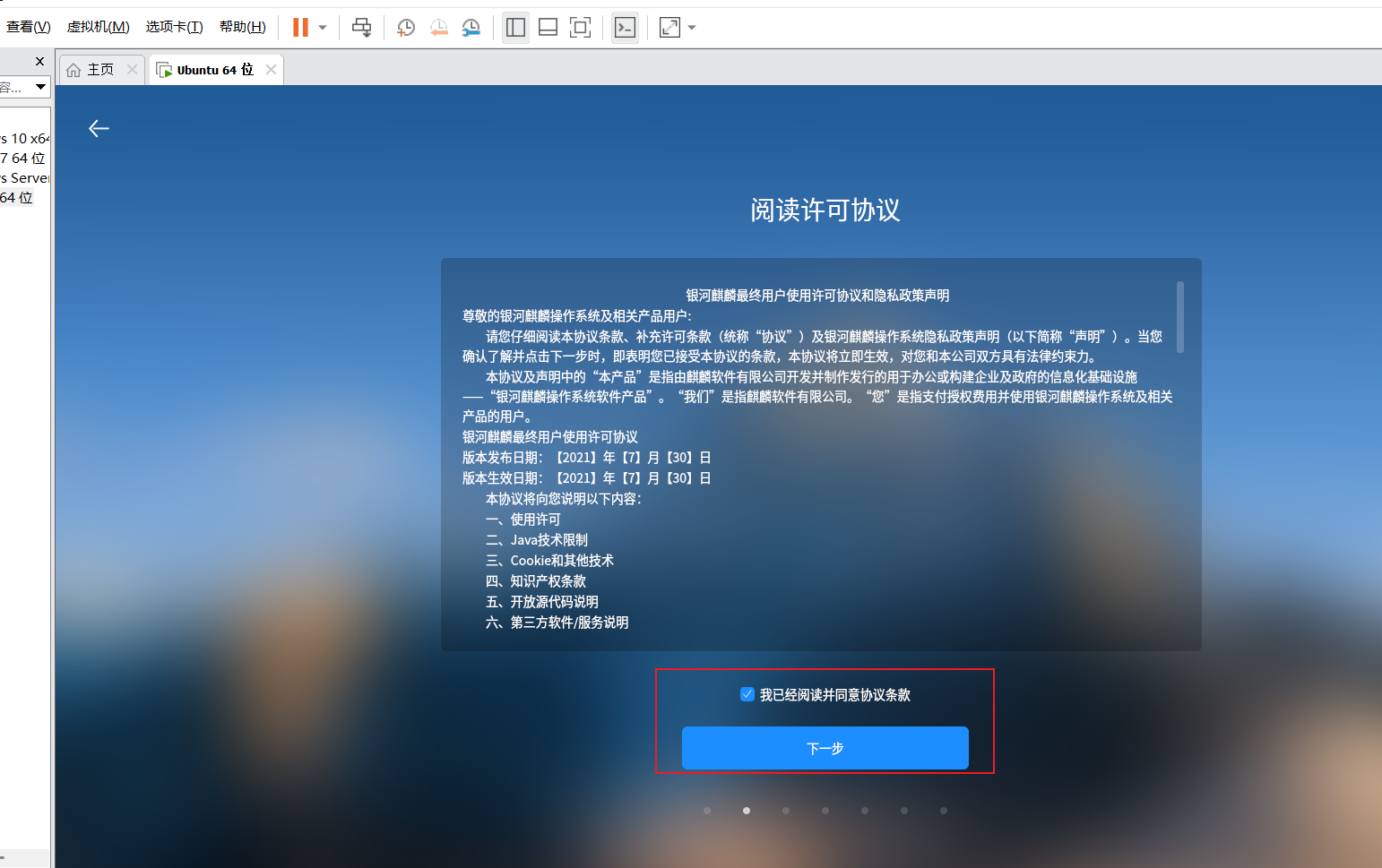
Task: Toggle the console view icon
Action: click(x=625, y=28)
